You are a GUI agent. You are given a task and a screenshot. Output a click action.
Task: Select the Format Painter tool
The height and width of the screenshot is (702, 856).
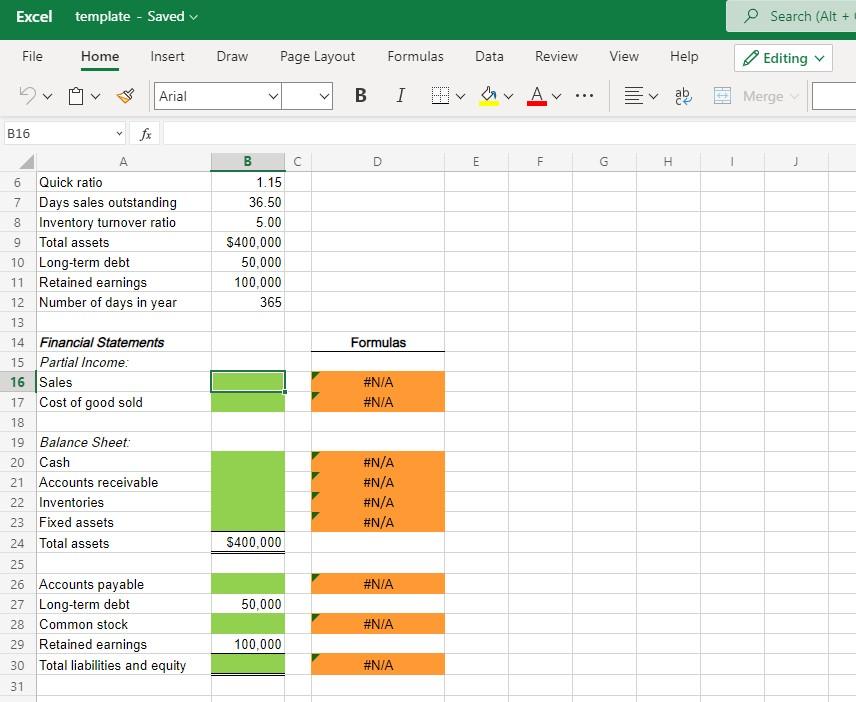(125, 95)
